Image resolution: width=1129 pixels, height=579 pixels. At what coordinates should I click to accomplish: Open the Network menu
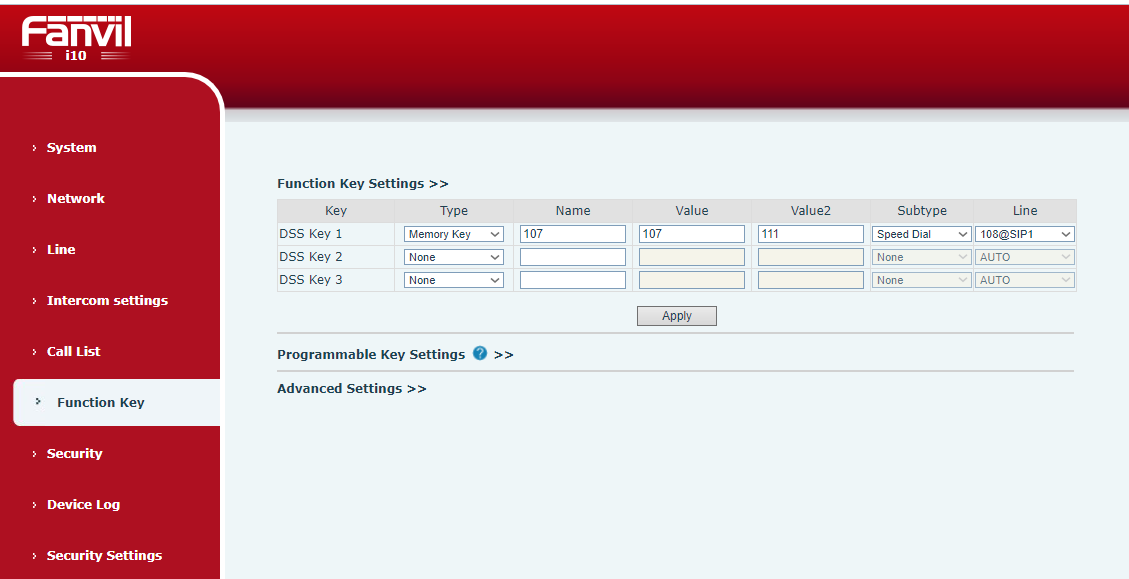coord(75,199)
